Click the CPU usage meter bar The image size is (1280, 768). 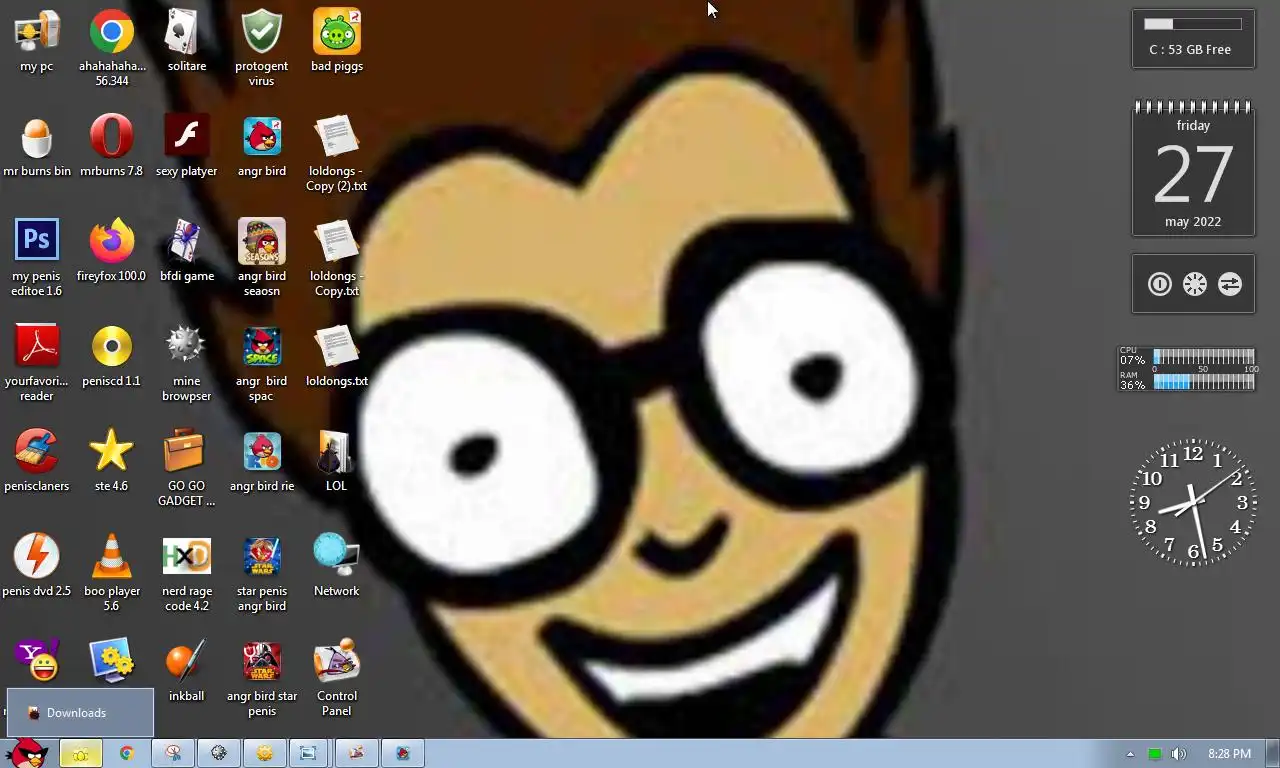1203,356
